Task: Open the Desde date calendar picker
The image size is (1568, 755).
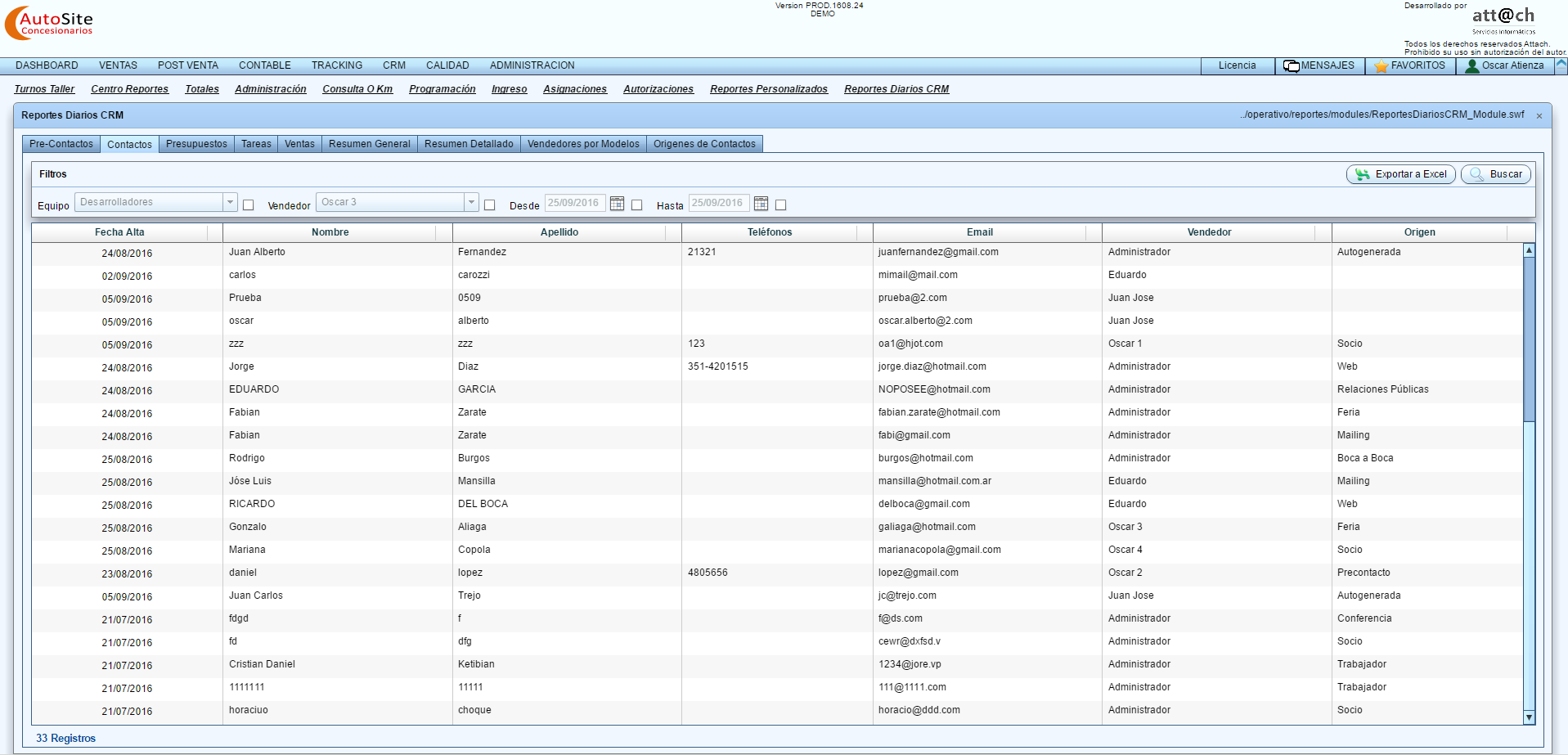Action: click(x=618, y=204)
